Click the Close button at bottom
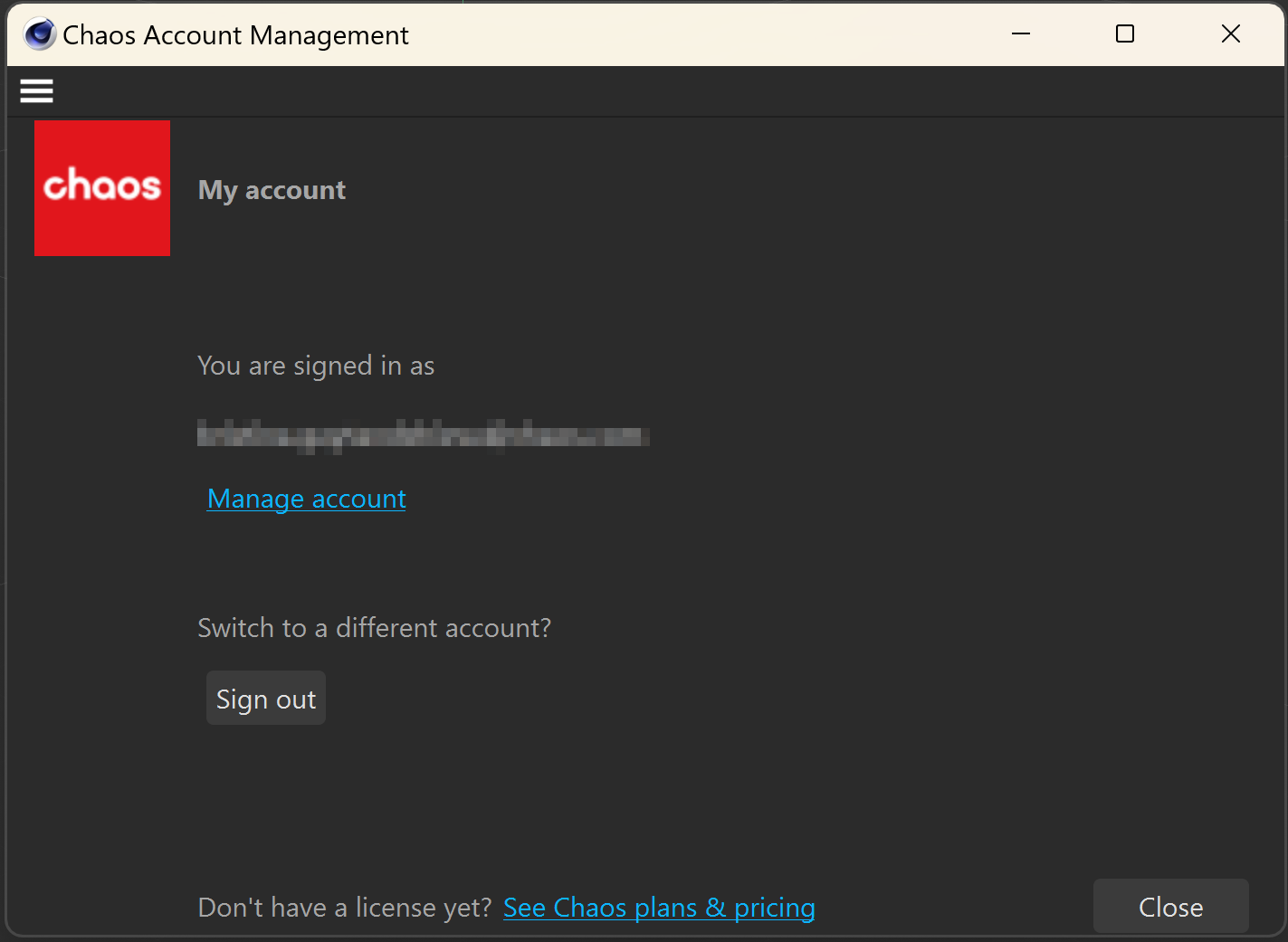Image resolution: width=1288 pixels, height=942 pixels. (1171, 907)
